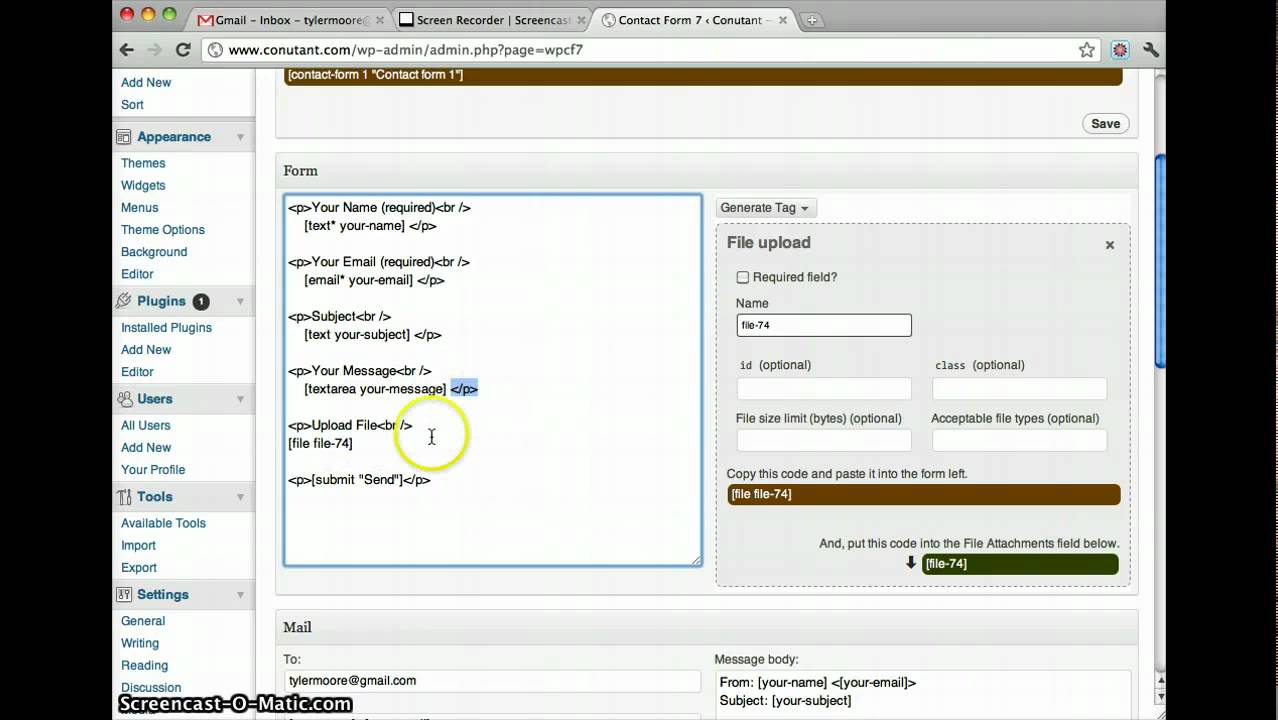Open Your Profile page
The height and width of the screenshot is (720, 1278).
pos(153,469)
